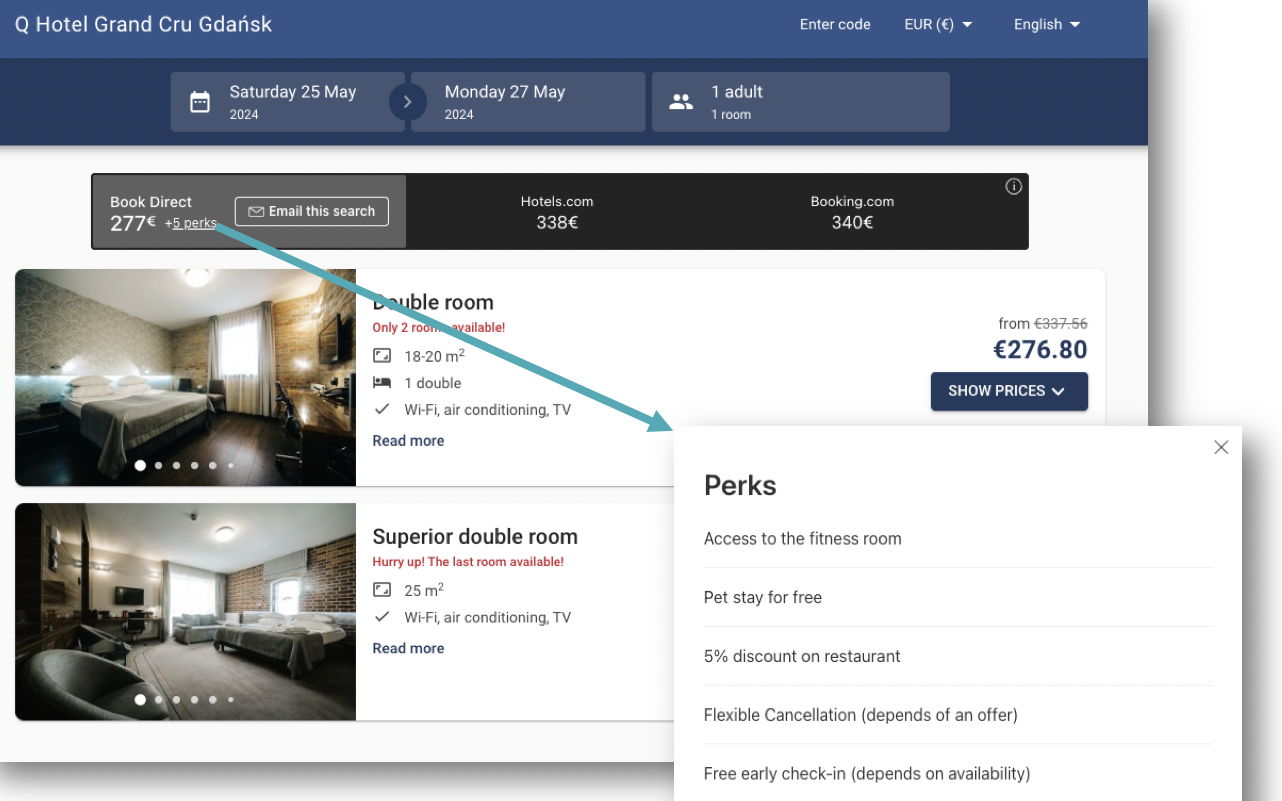The image size is (1282, 801).
Task: Click Read more under Superior double room
Action: tap(408, 648)
